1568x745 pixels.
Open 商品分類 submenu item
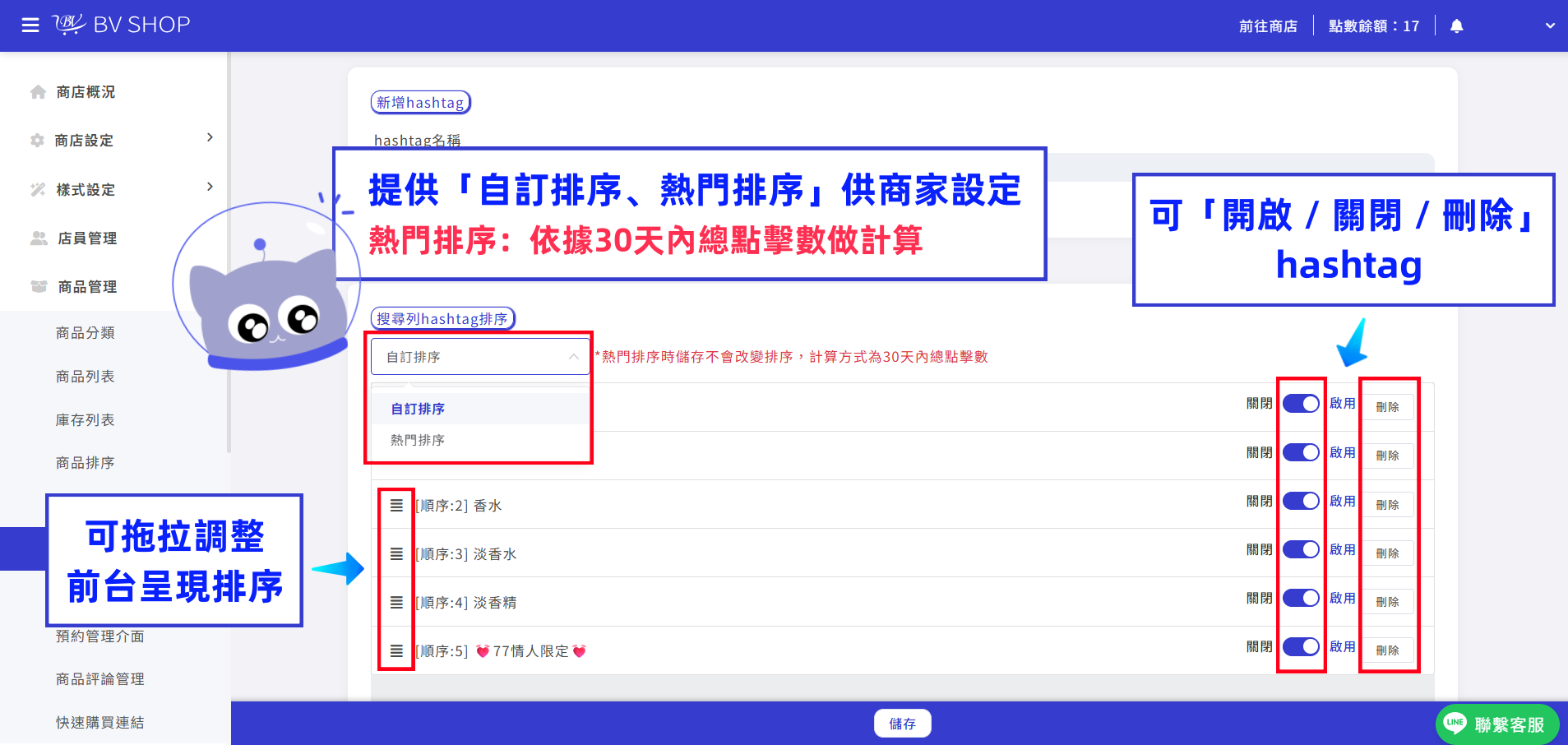point(86,333)
